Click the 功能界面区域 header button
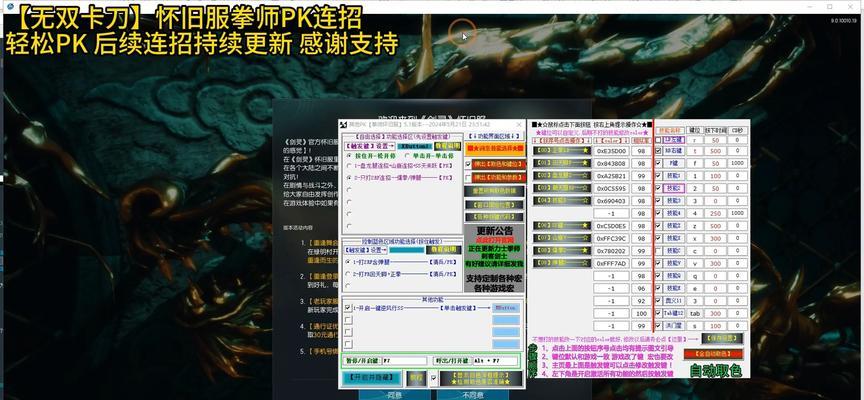Image resolution: width=864 pixels, height=400 pixels. coord(494,136)
